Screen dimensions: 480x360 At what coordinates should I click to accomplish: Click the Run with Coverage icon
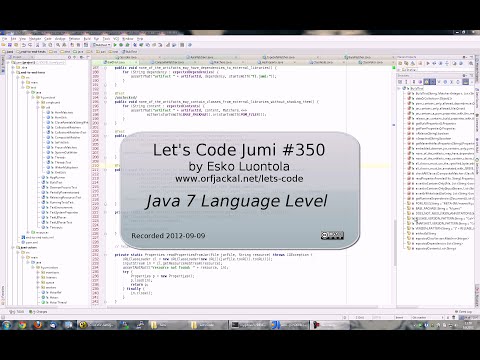[127, 45]
